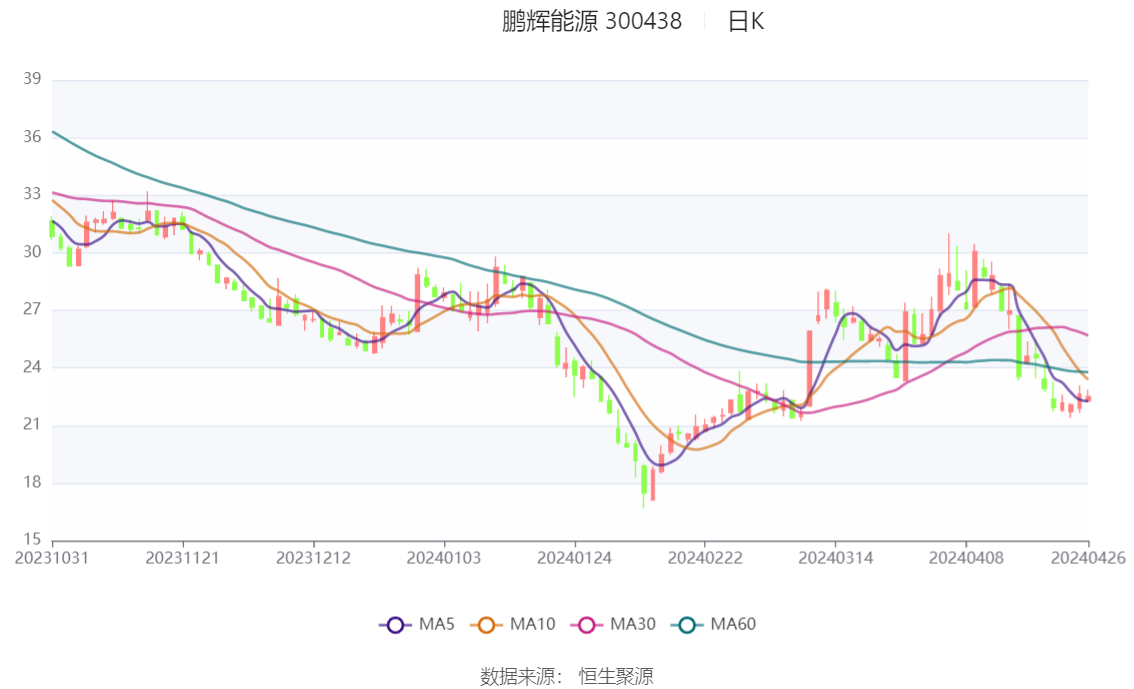Screen dimensions: 1134x689
Task: Click the 恒生聚源 data source text
Action: coord(616,677)
